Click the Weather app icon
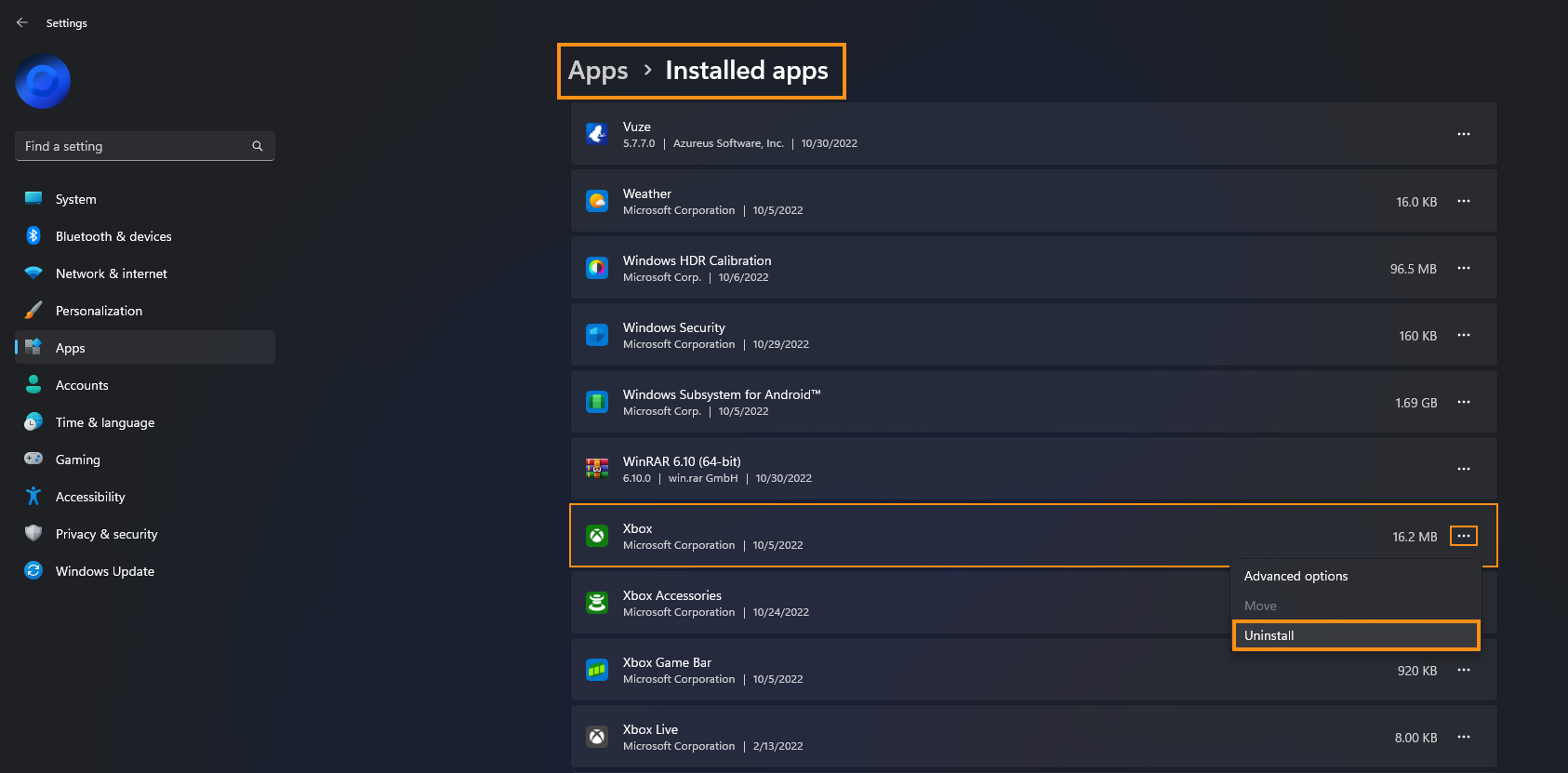Screen dimensions: 1568x773 (x=597, y=201)
